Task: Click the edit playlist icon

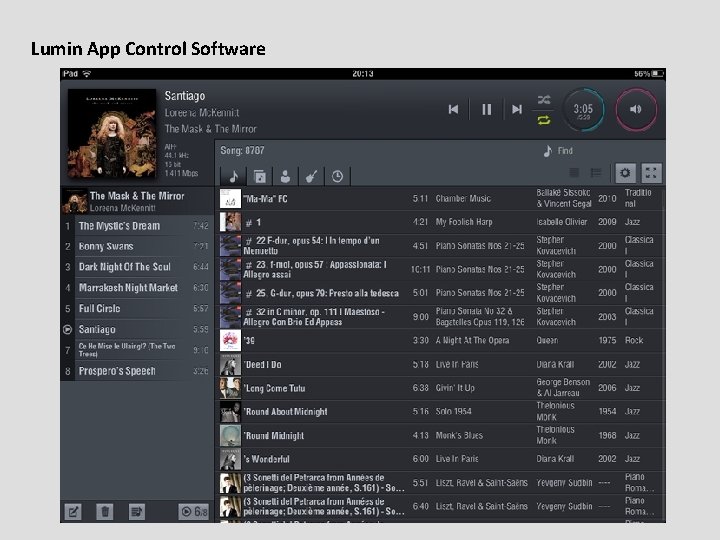Action: pyautogui.click(x=73, y=512)
